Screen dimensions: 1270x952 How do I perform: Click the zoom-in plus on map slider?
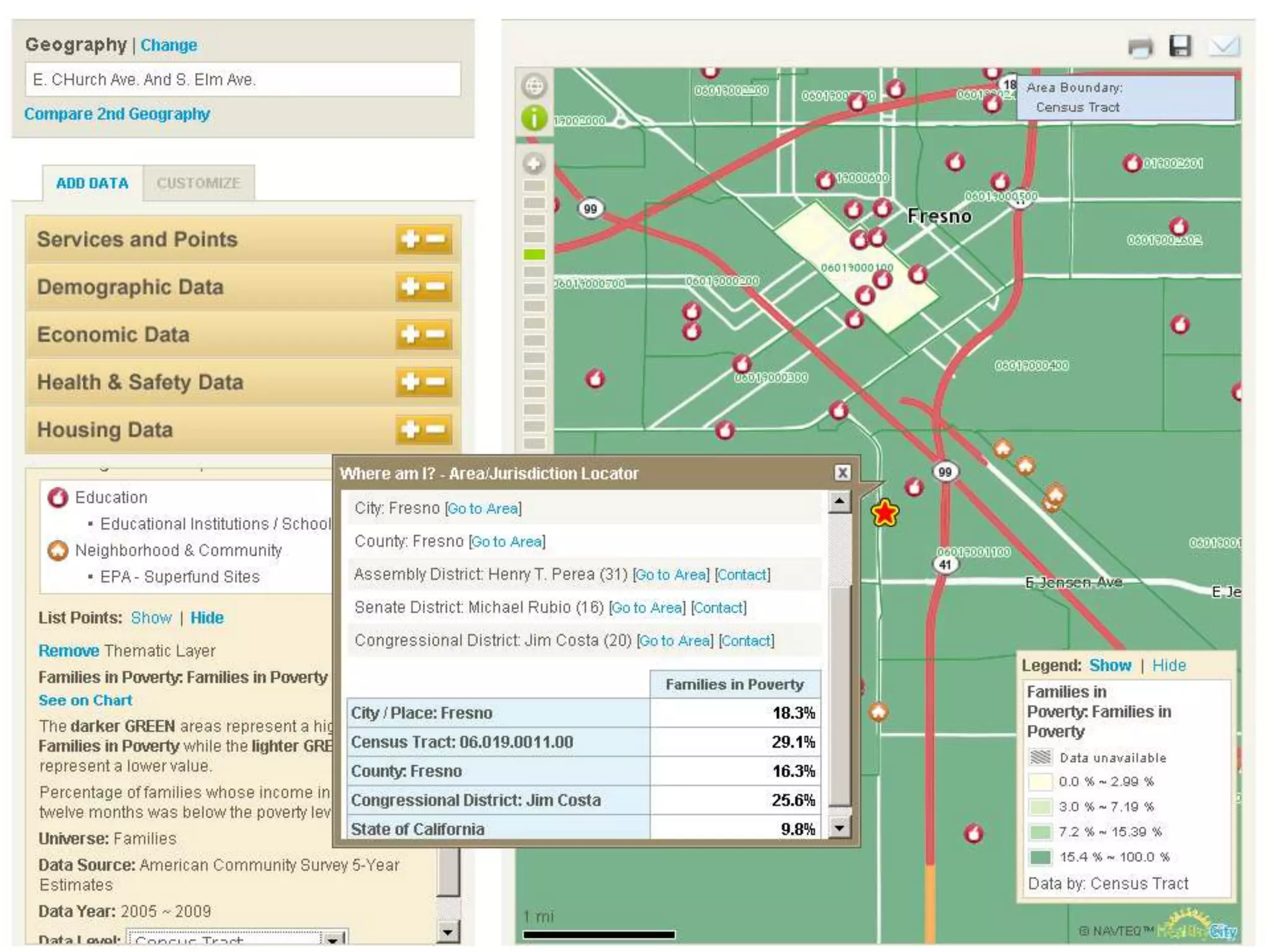(x=534, y=164)
